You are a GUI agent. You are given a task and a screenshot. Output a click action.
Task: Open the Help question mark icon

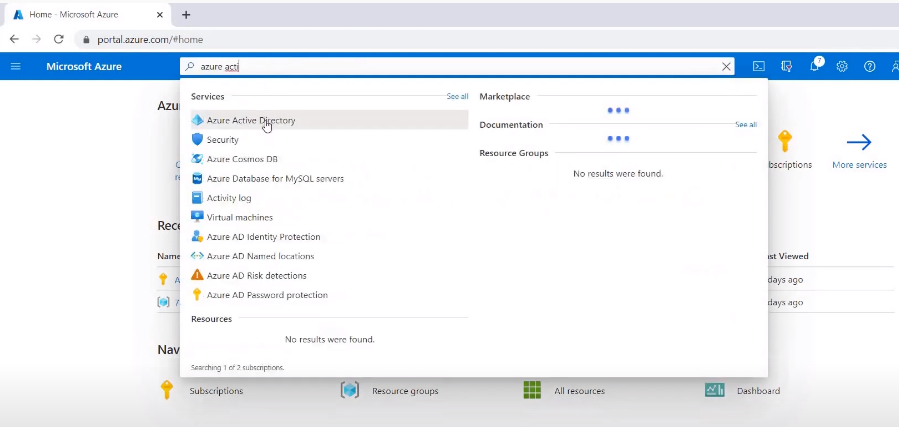870,66
